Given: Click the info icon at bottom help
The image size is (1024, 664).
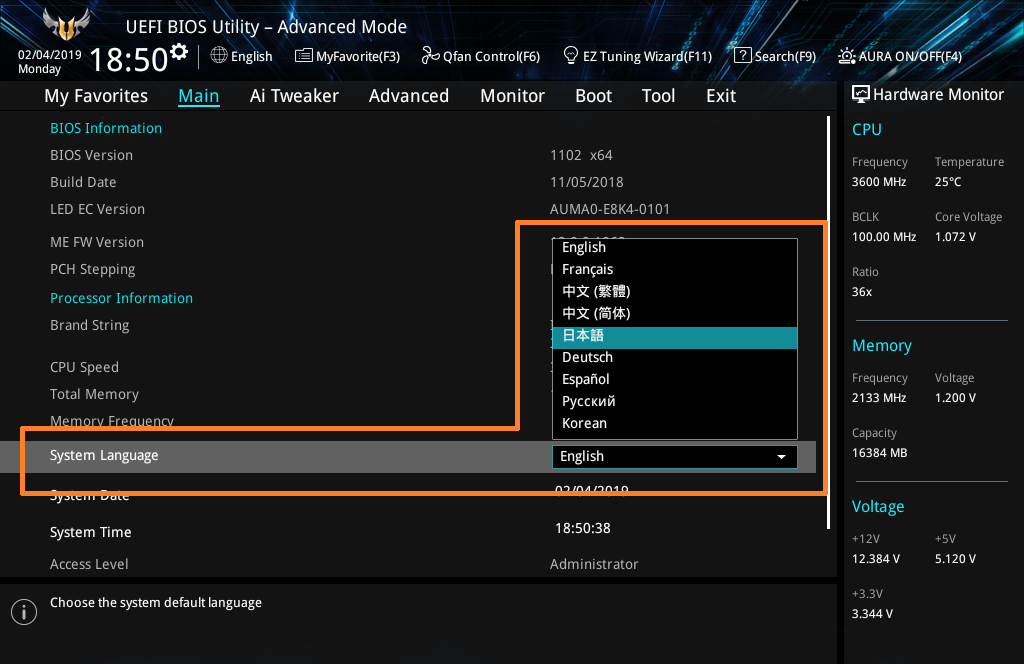Looking at the screenshot, I should coord(24,612).
